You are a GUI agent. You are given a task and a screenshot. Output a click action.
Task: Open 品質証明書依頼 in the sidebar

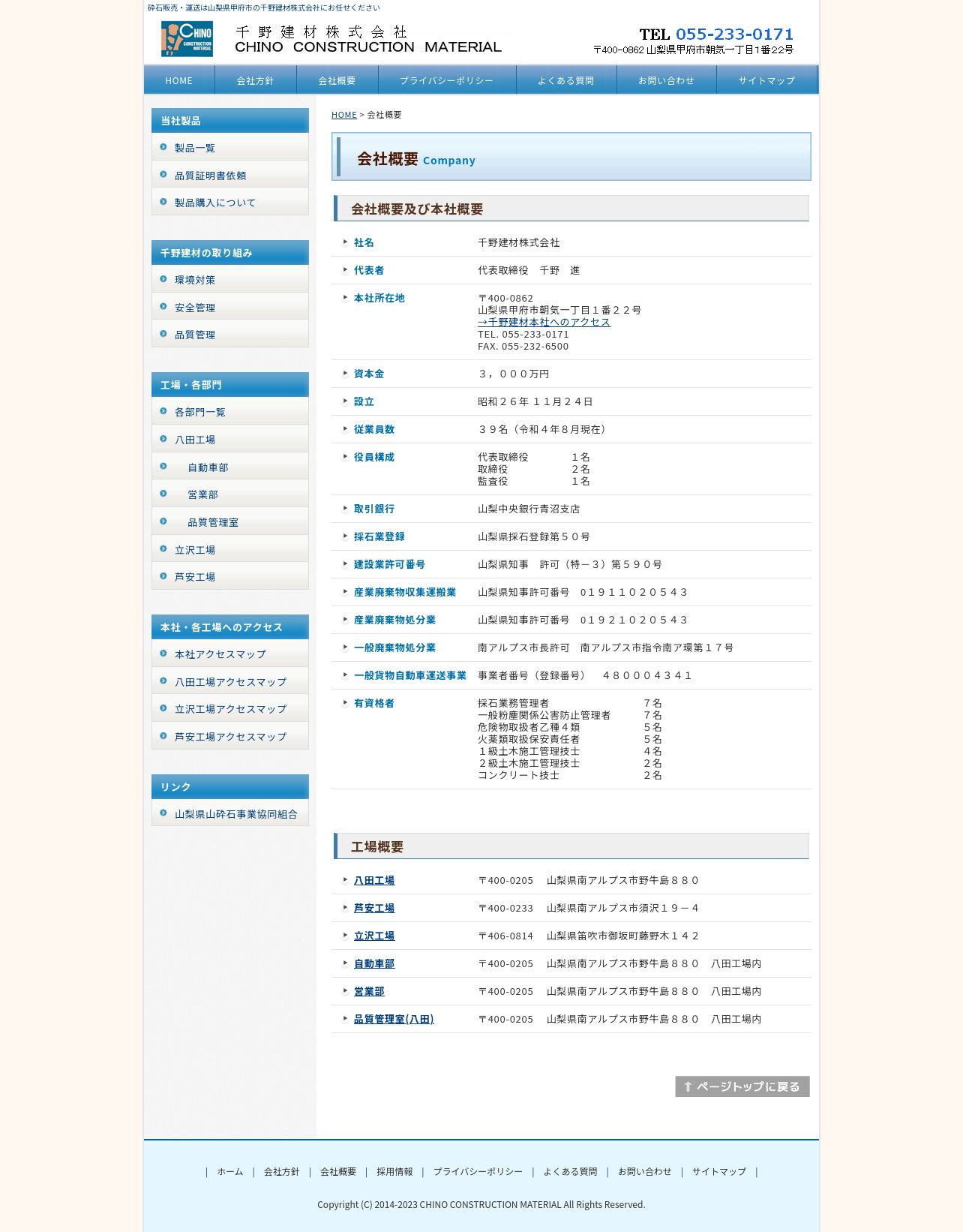[230, 176]
